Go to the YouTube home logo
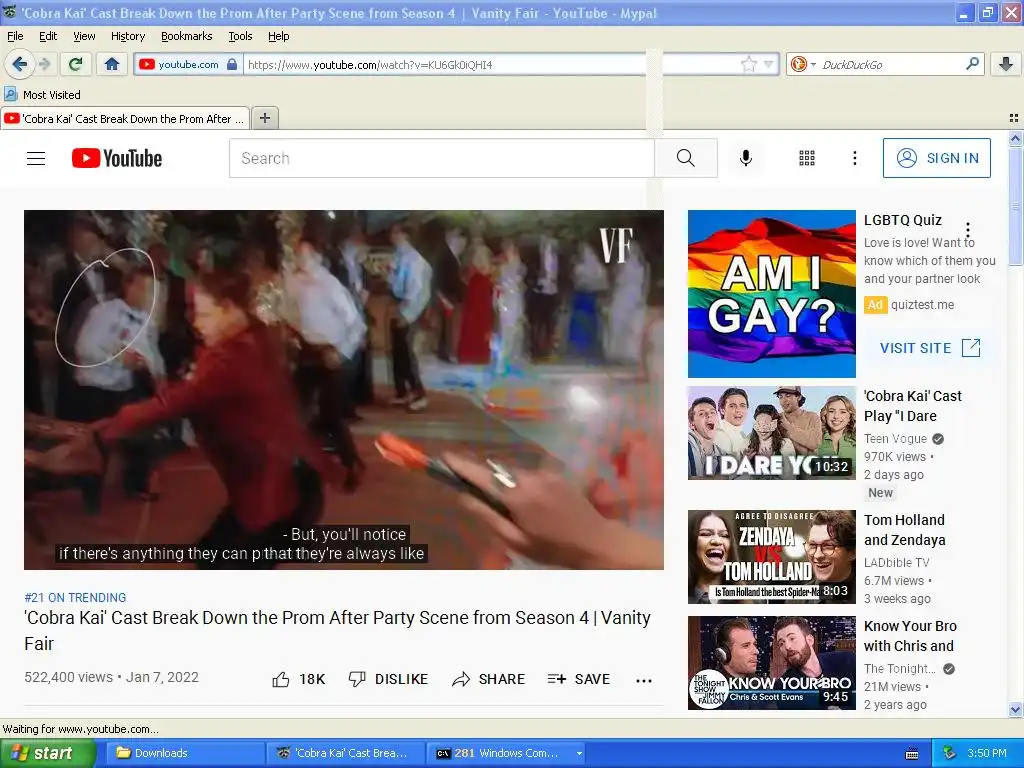The width and height of the screenshot is (1024, 768). coord(117,158)
